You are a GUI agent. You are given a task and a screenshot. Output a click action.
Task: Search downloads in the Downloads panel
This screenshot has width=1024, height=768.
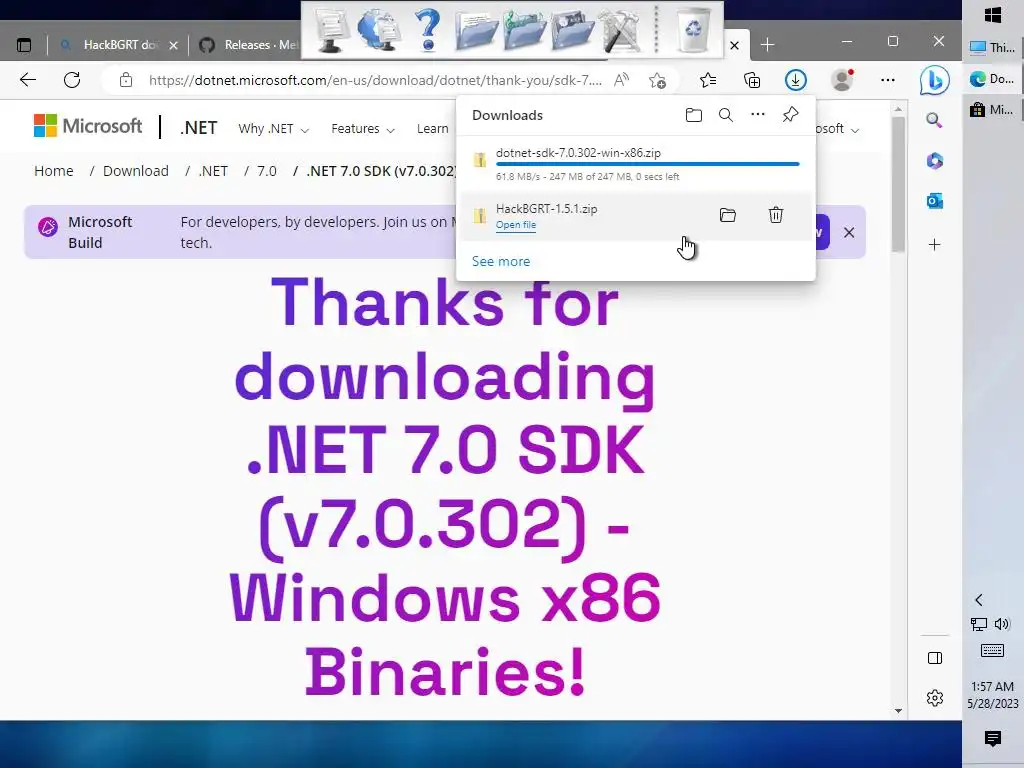726,115
